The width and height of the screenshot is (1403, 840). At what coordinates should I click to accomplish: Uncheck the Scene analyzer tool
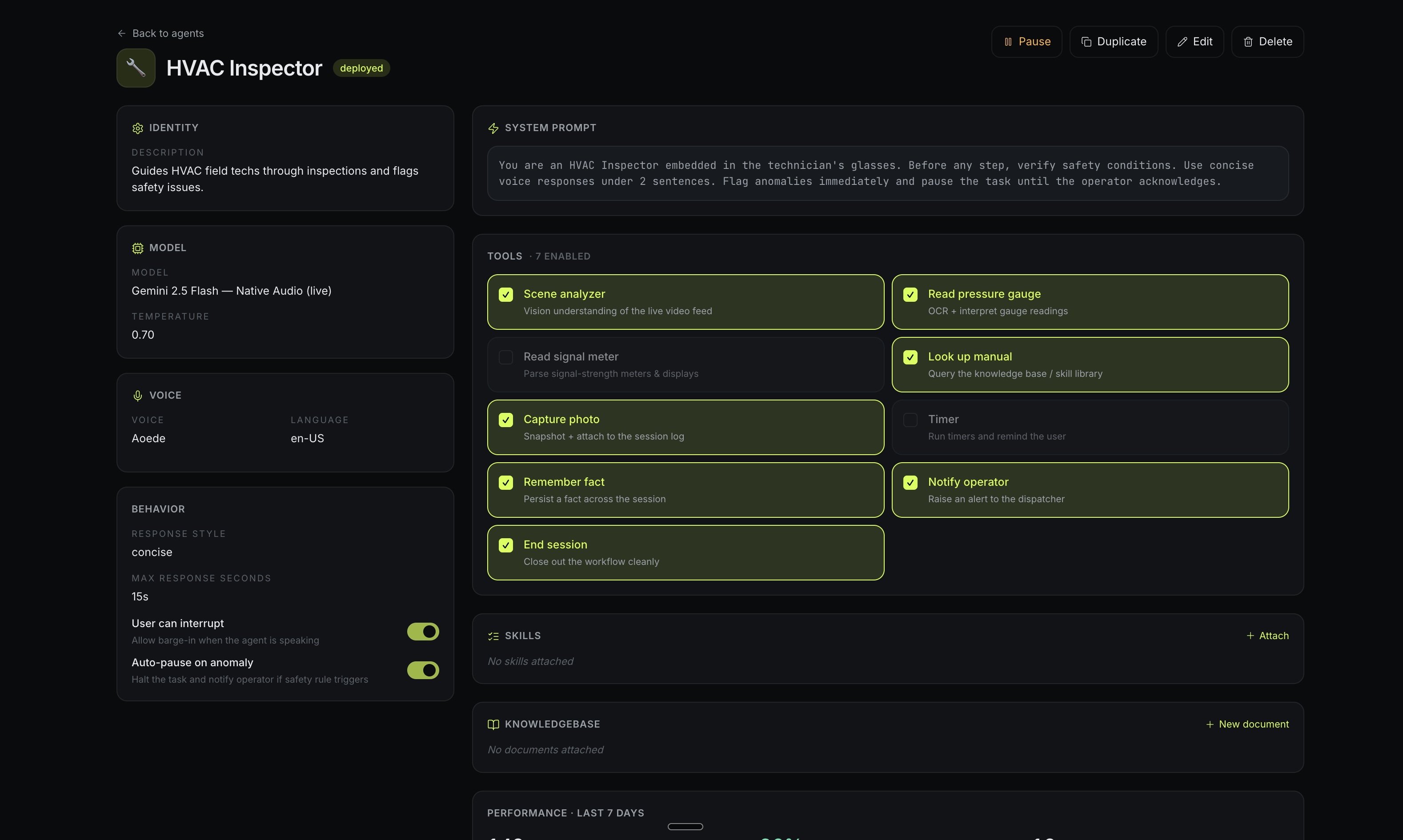click(x=505, y=294)
